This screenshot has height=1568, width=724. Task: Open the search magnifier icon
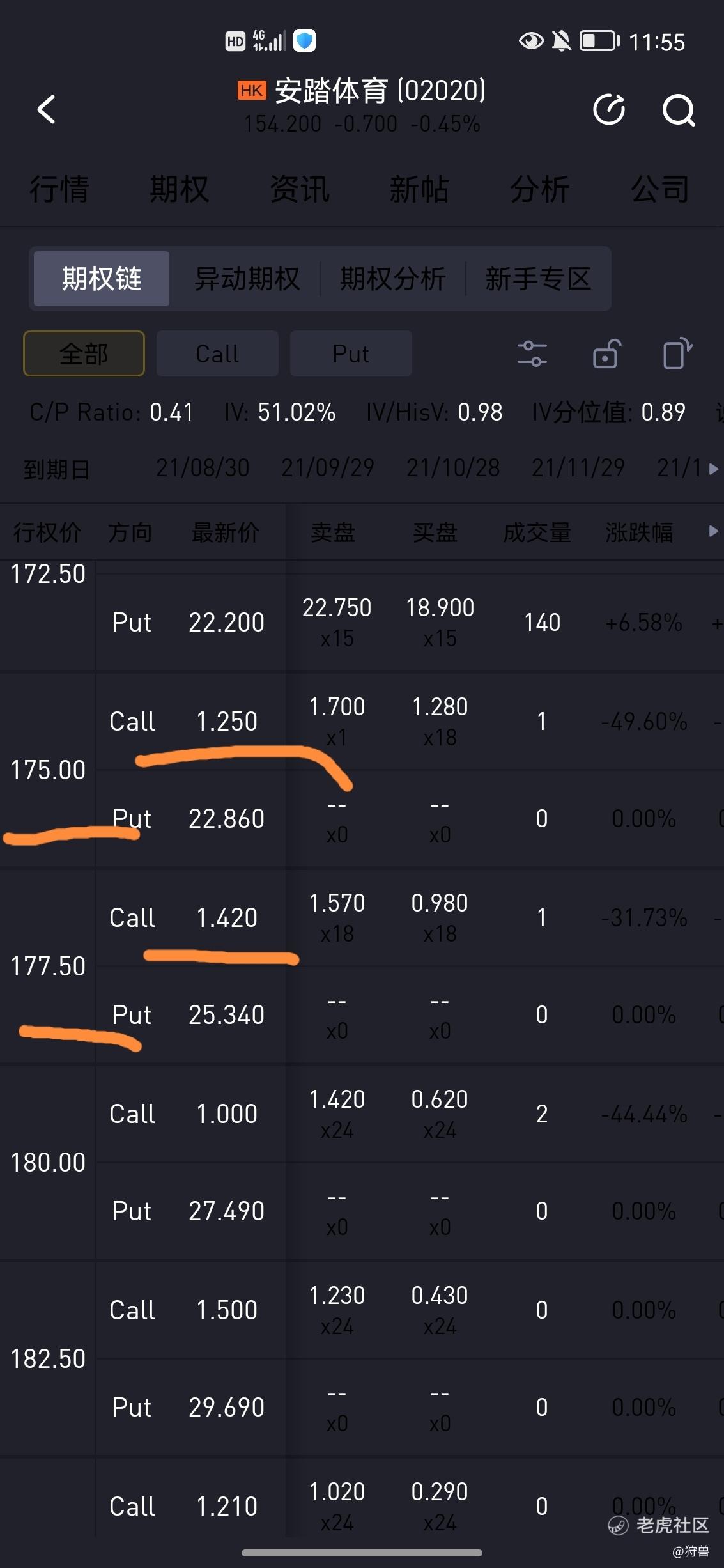(679, 110)
